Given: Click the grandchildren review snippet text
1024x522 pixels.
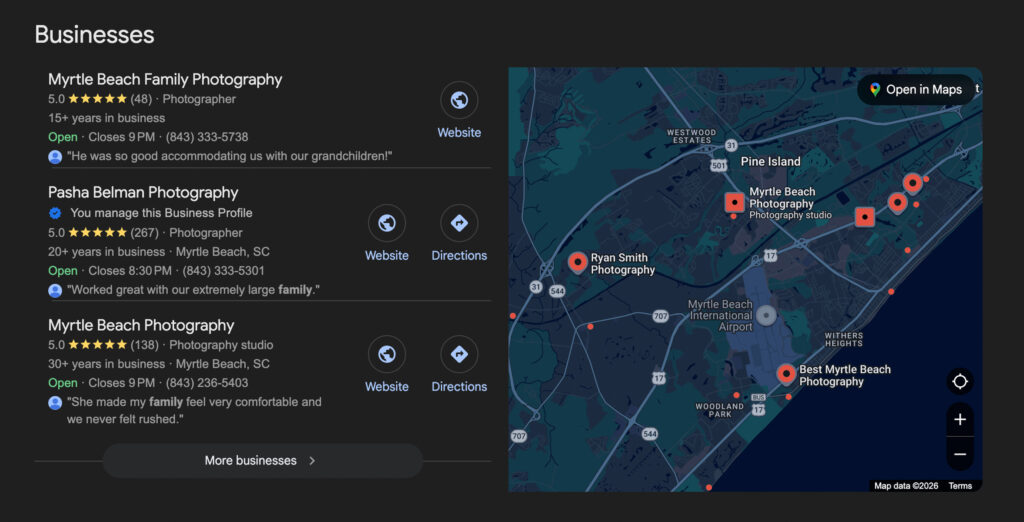Looking at the screenshot, I should 229,156.
